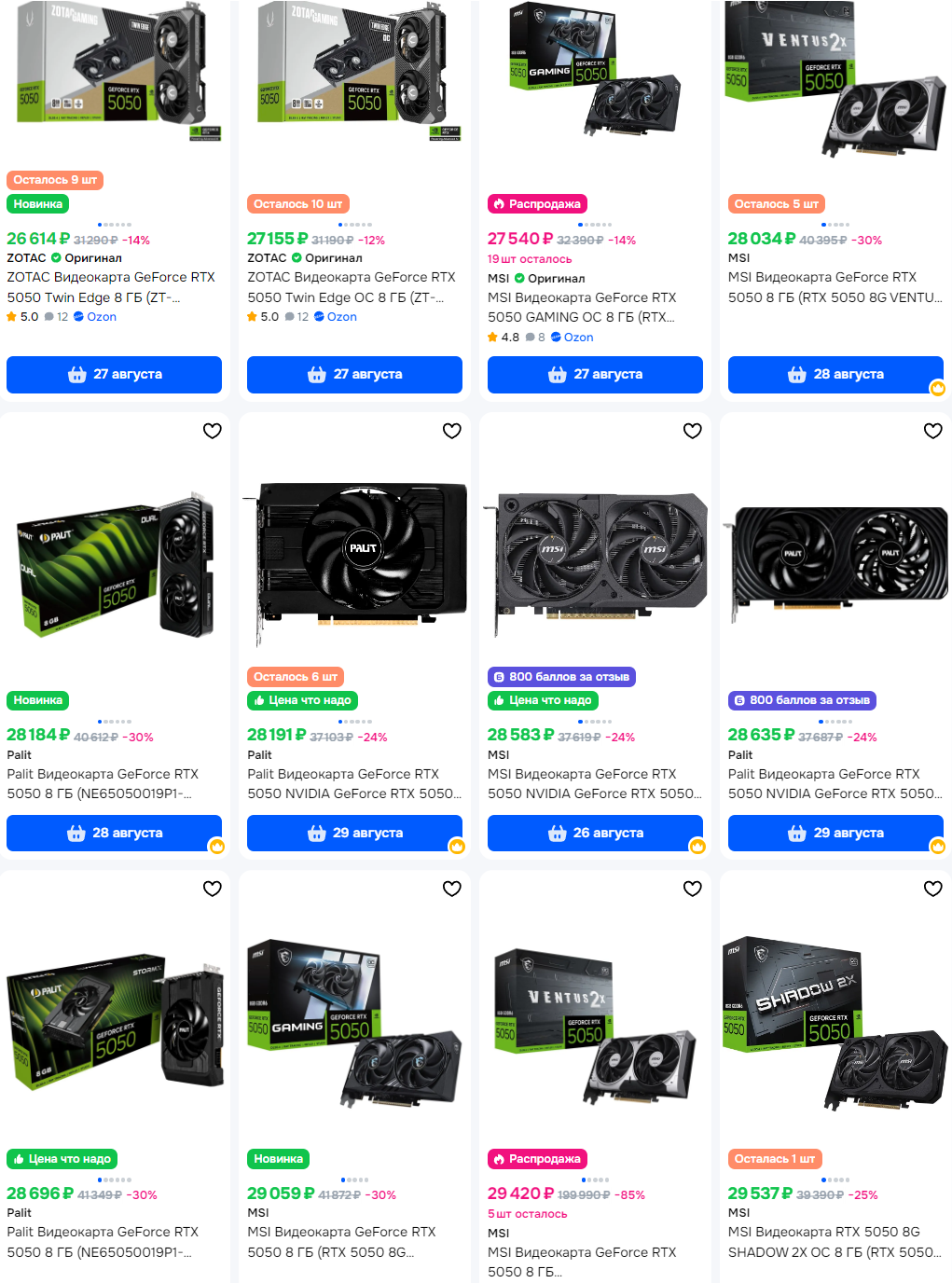Screen dimensions: 952x1283
Task: Favorite the Palit StormX card priced 28 696 ₽
Action: pos(213,889)
